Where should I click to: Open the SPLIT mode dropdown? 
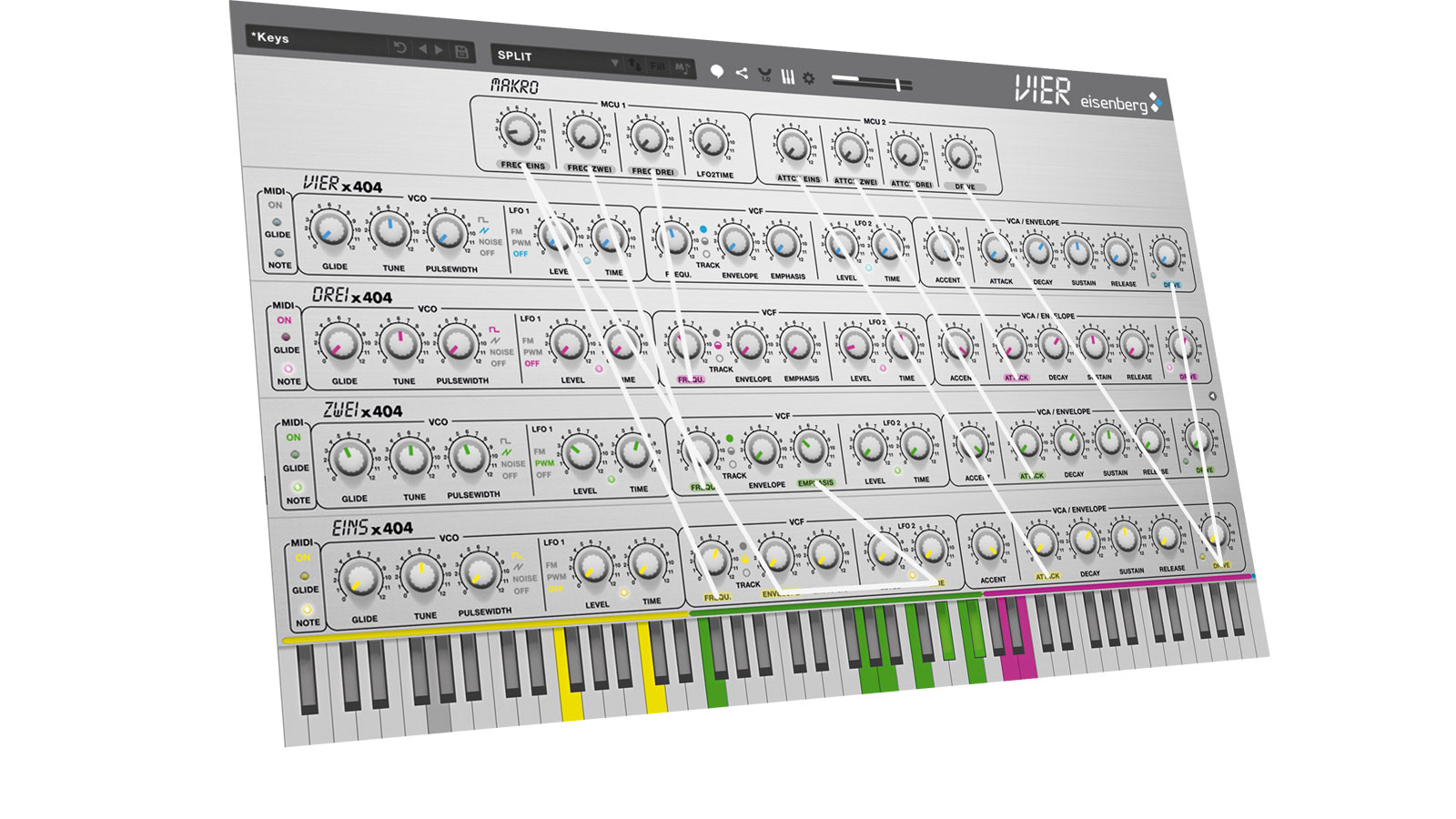pyautogui.click(x=615, y=63)
